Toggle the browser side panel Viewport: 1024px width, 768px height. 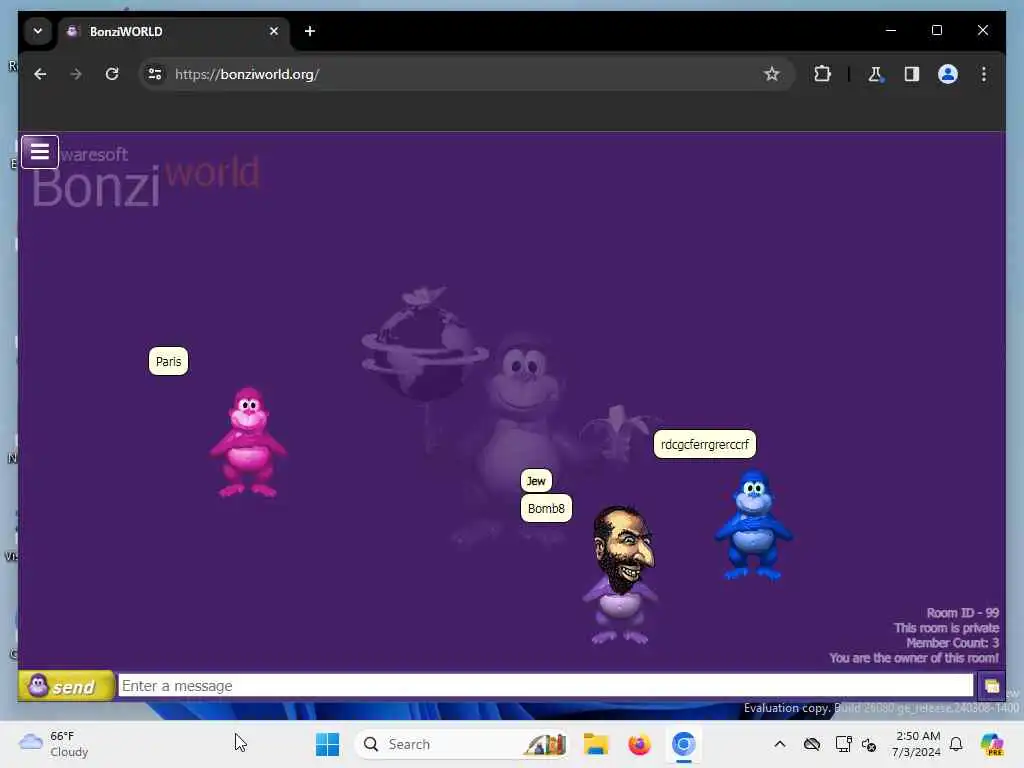coord(912,74)
